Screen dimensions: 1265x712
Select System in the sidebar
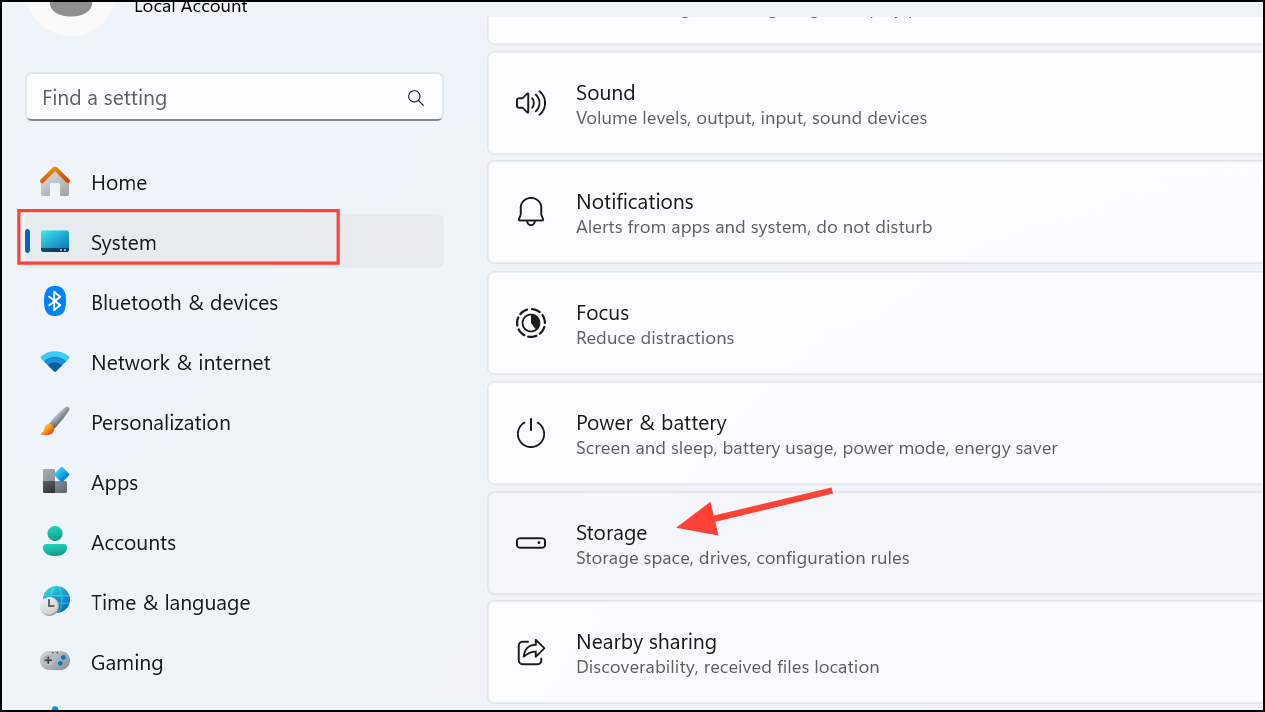[123, 242]
